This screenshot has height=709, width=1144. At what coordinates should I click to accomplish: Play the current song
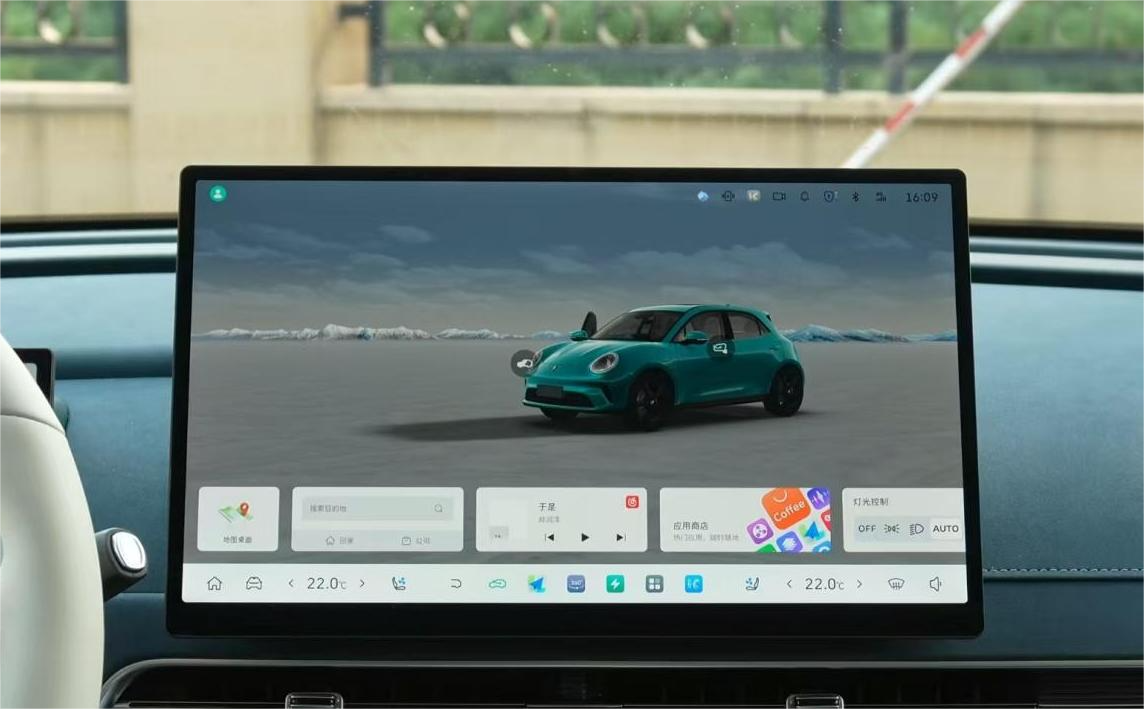[x=584, y=538]
